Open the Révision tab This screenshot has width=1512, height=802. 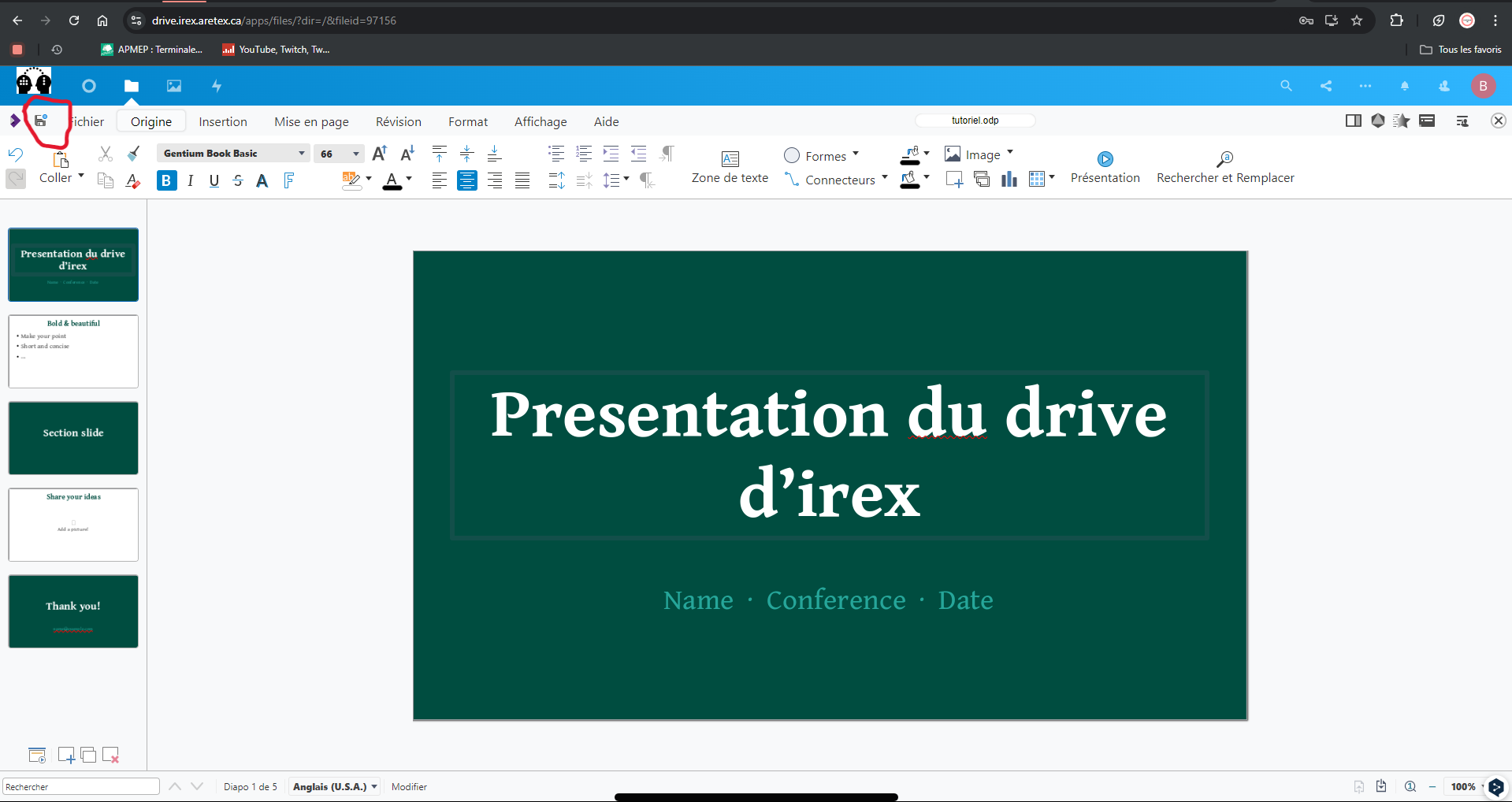point(399,121)
